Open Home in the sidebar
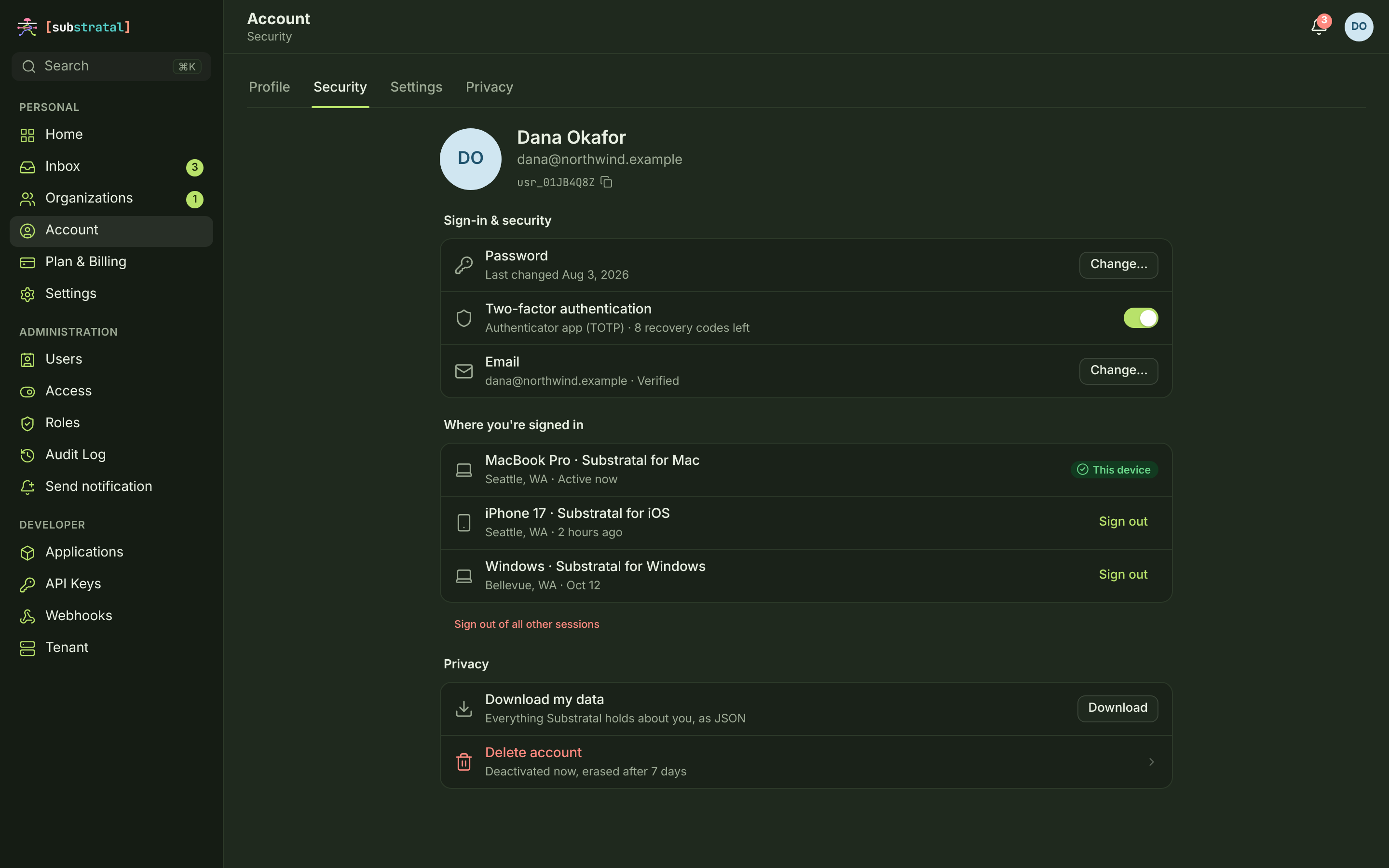1389x868 pixels. click(111, 135)
